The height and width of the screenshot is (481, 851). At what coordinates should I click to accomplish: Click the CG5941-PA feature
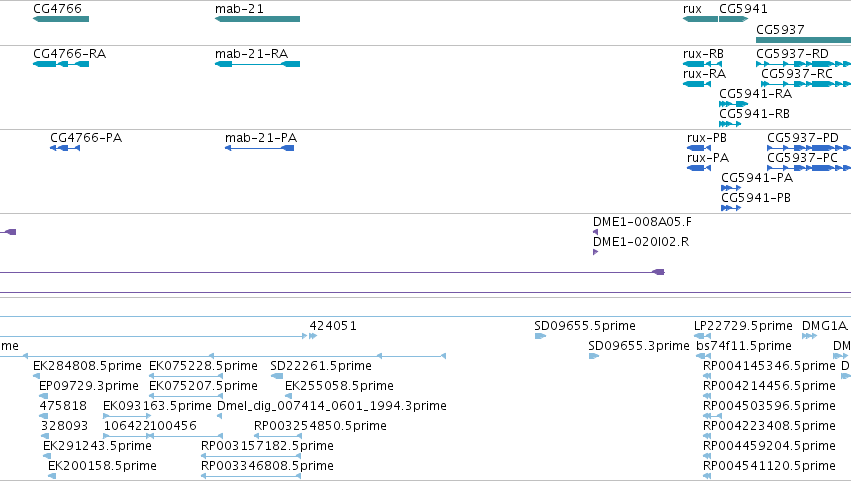click(x=731, y=188)
